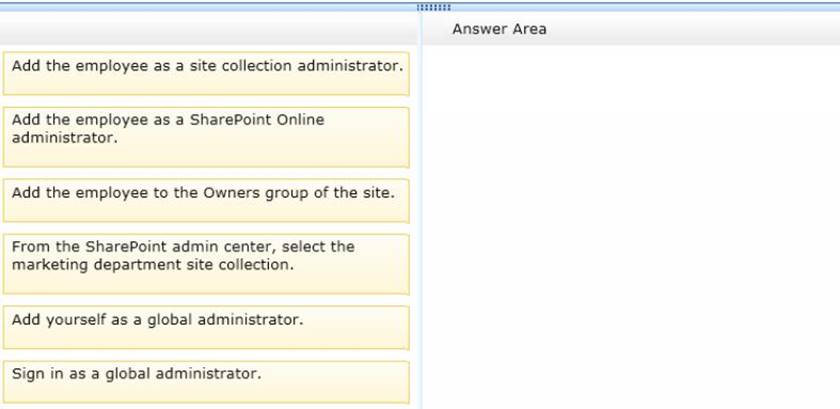
Task: Click the blank header strip above the actions
Action: pyautogui.click(x=206, y=28)
